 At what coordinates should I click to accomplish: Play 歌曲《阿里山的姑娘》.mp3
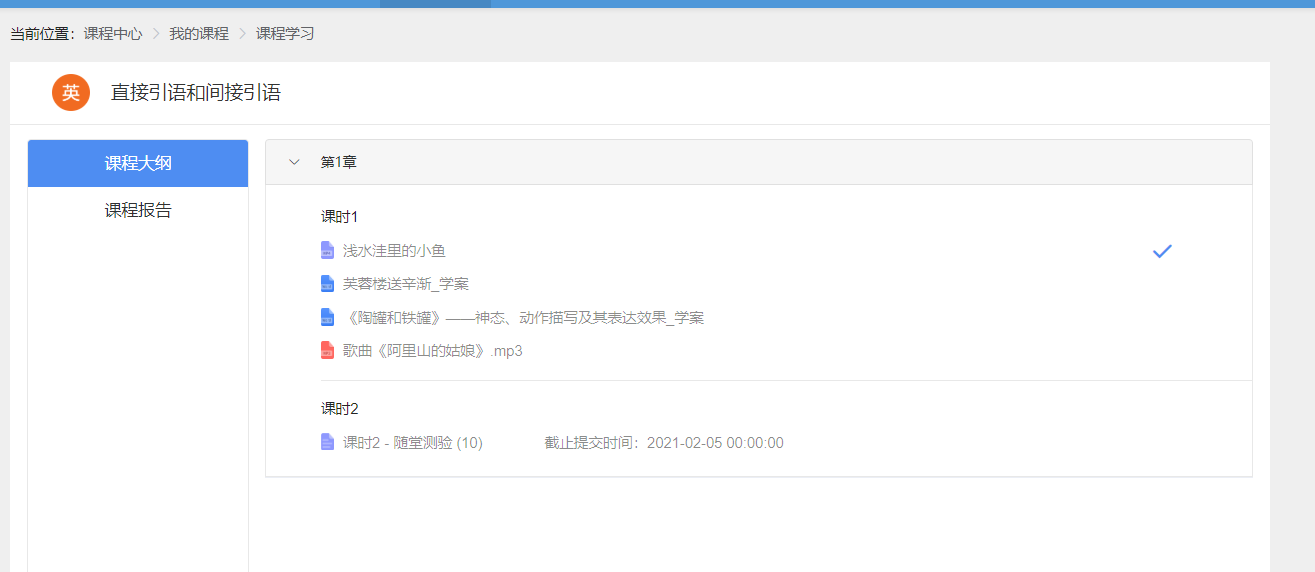[432, 351]
